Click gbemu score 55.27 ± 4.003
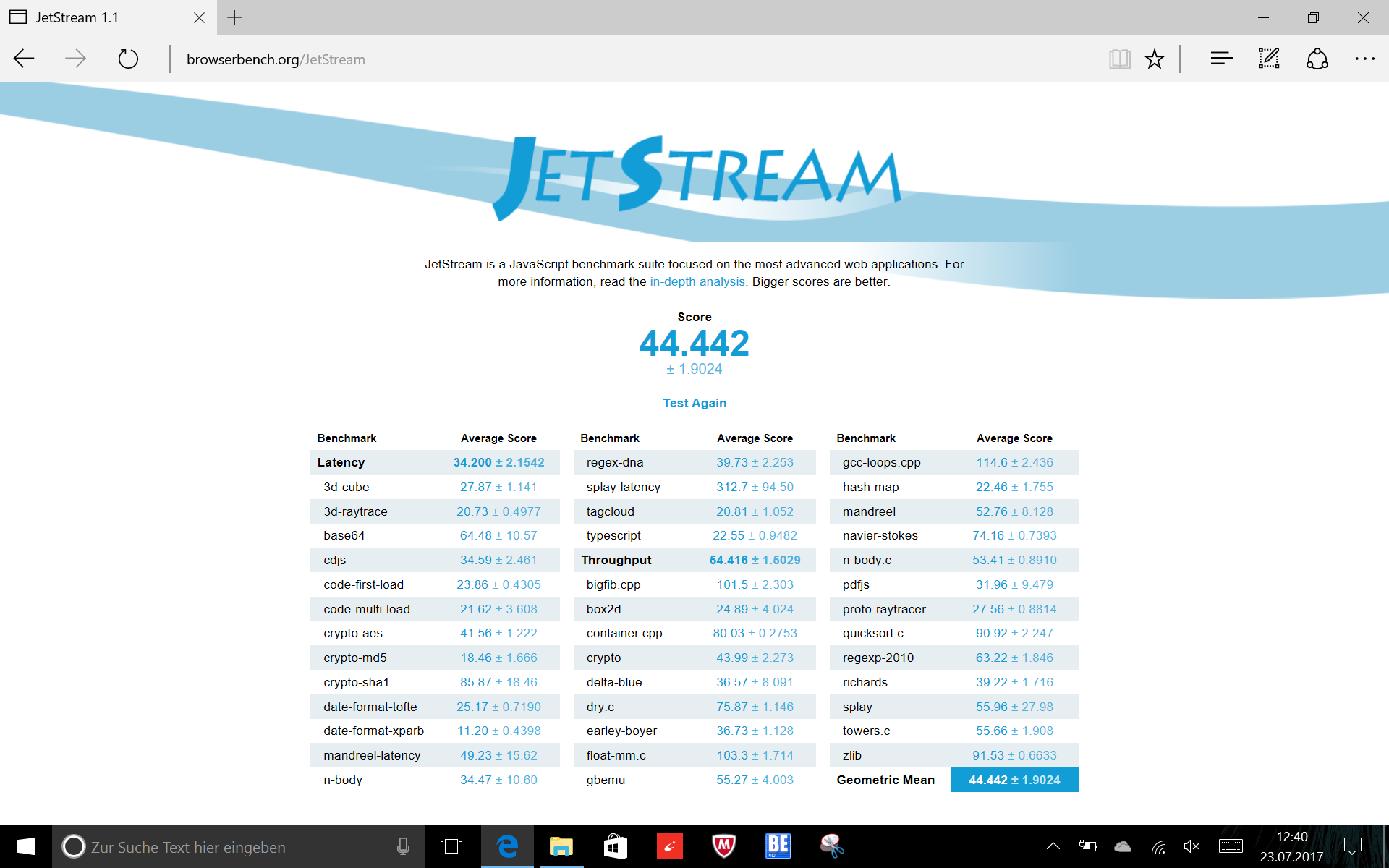The width and height of the screenshot is (1389, 868). click(755, 780)
